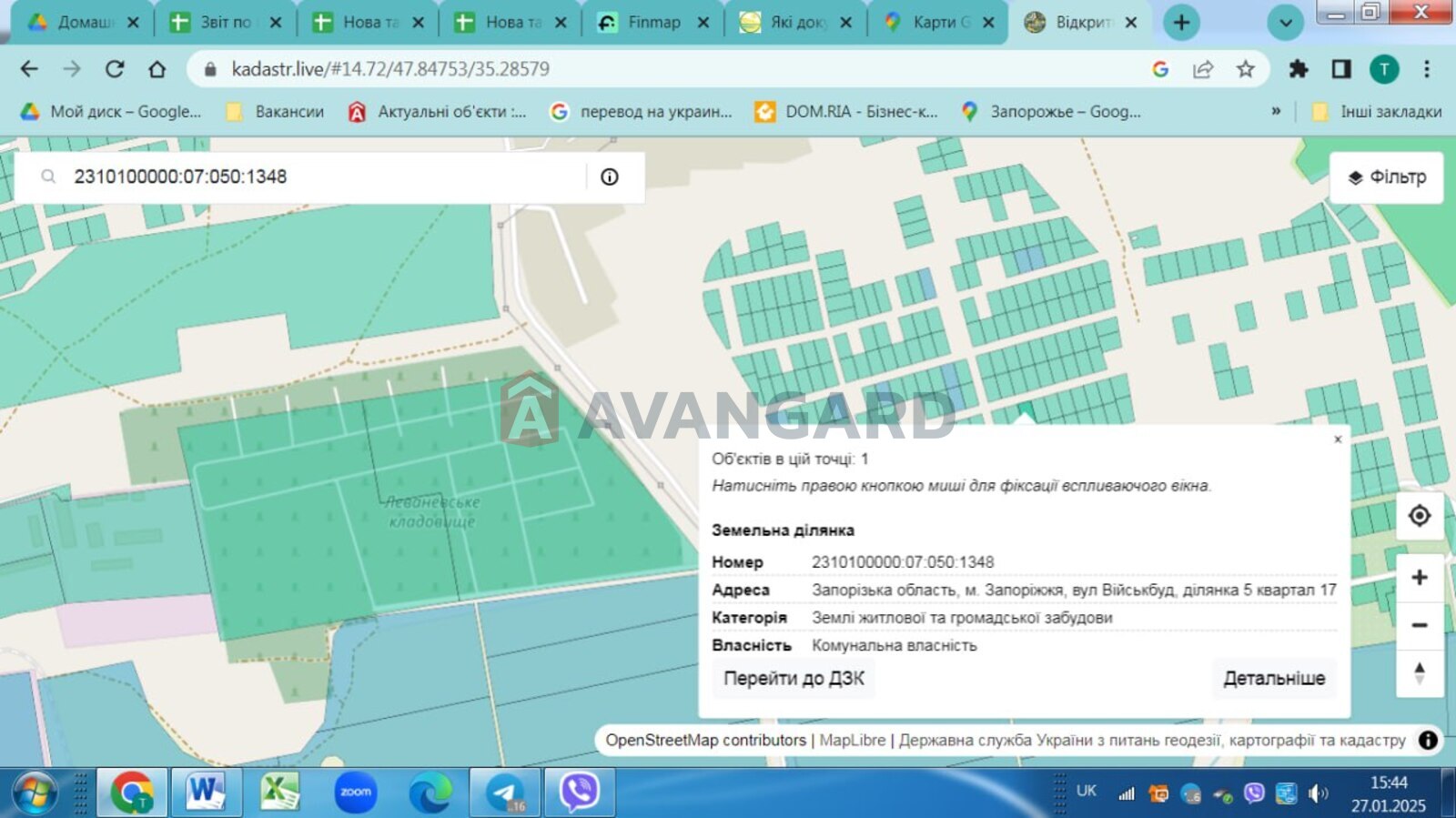Viewport: 1456px width, 818px height.
Task: Switch to the Звіт по tab
Action: [225, 23]
